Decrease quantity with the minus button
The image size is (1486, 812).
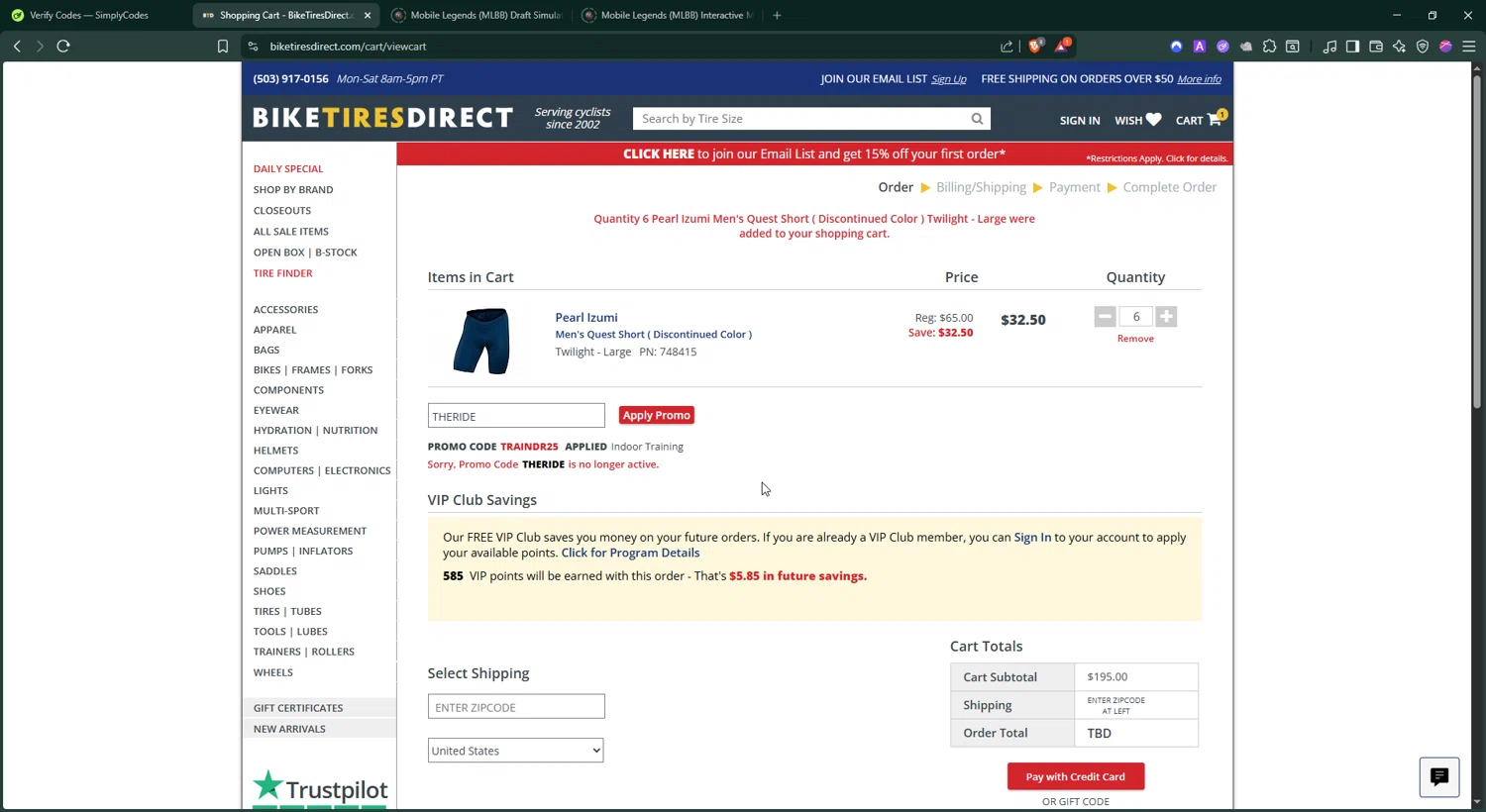1105,317
